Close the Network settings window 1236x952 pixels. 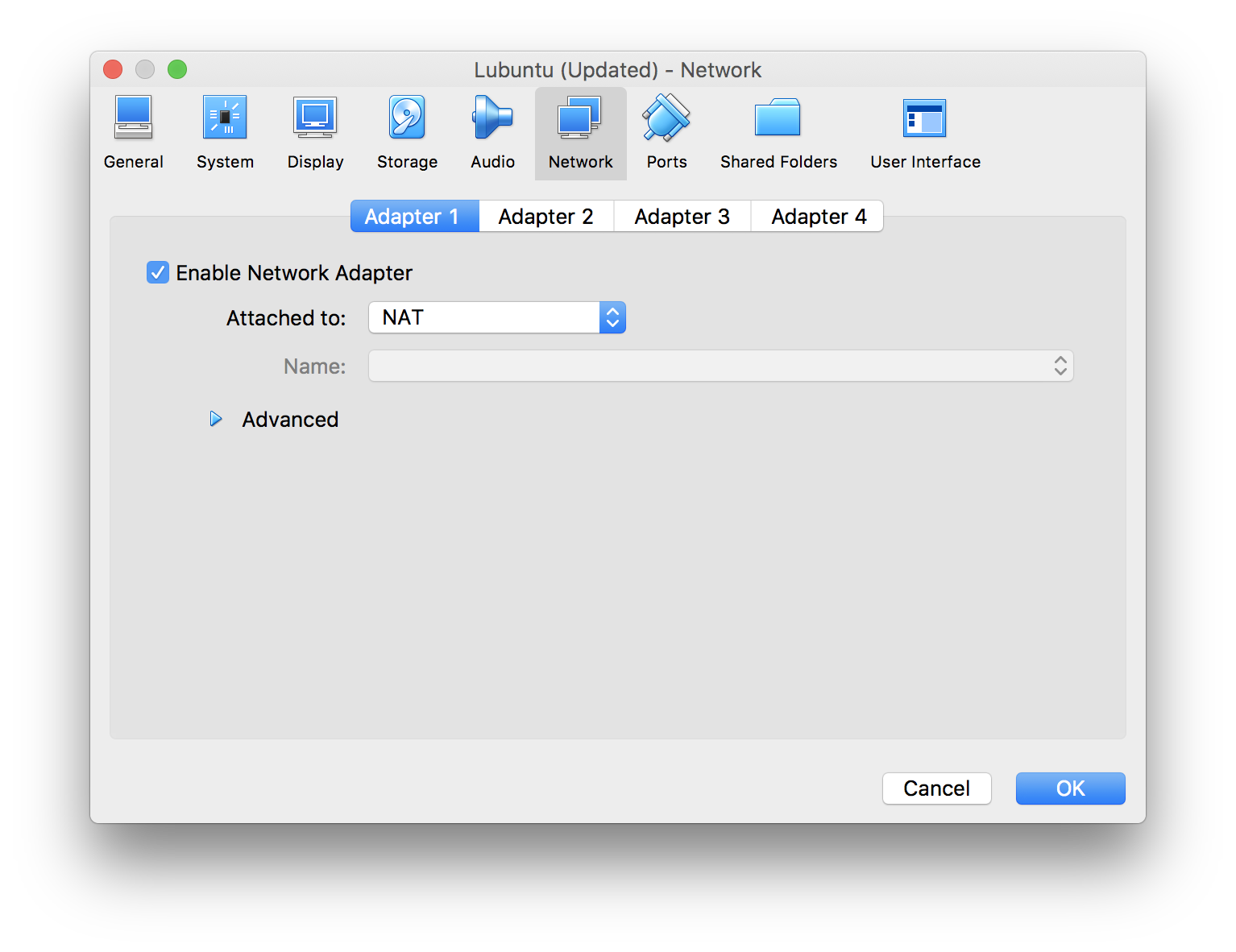tap(113, 69)
